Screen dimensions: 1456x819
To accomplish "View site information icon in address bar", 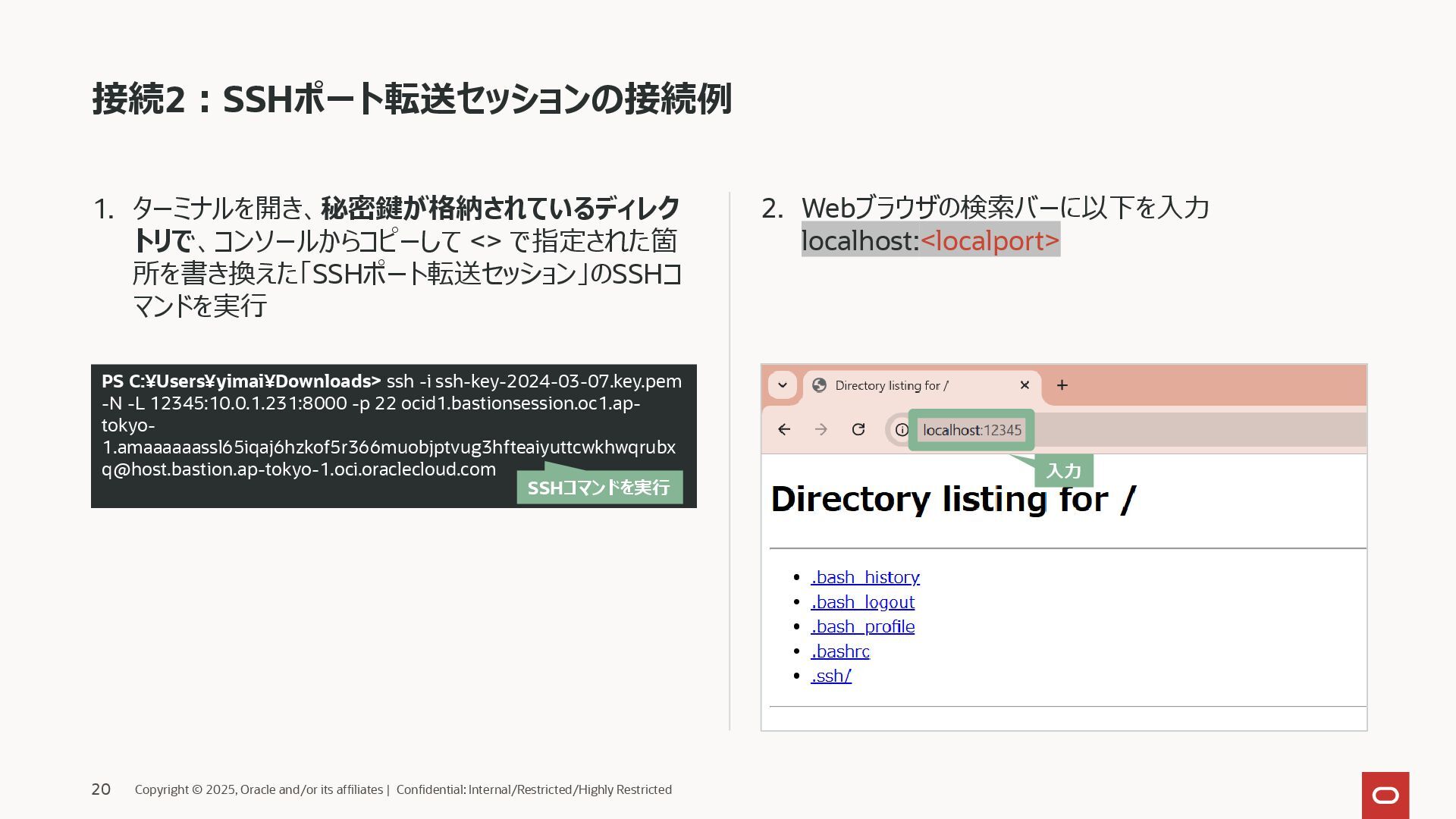I will 902,430.
